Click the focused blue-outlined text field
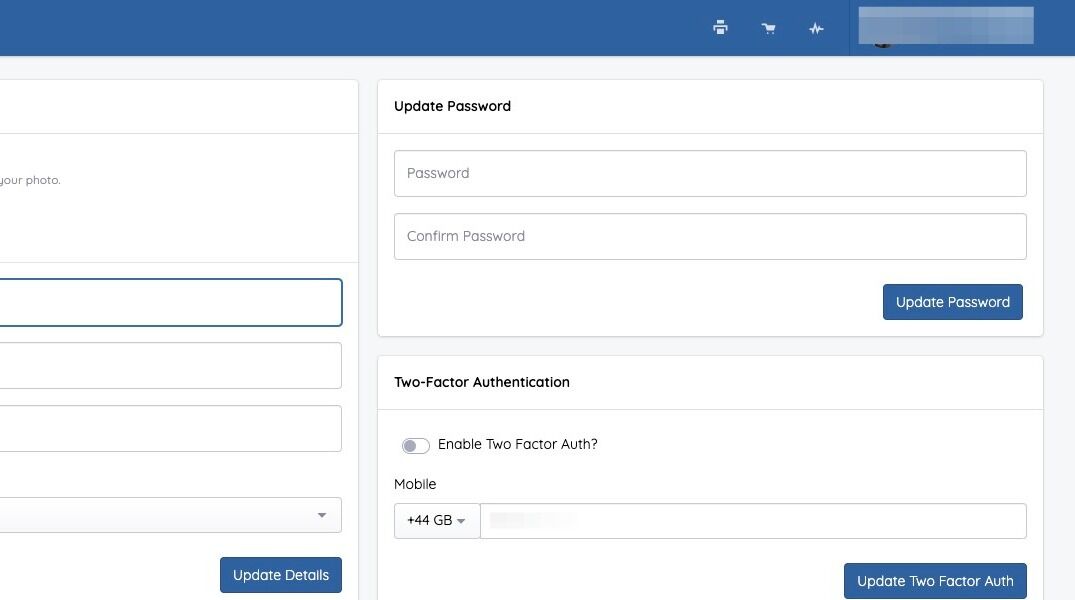 coord(170,302)
